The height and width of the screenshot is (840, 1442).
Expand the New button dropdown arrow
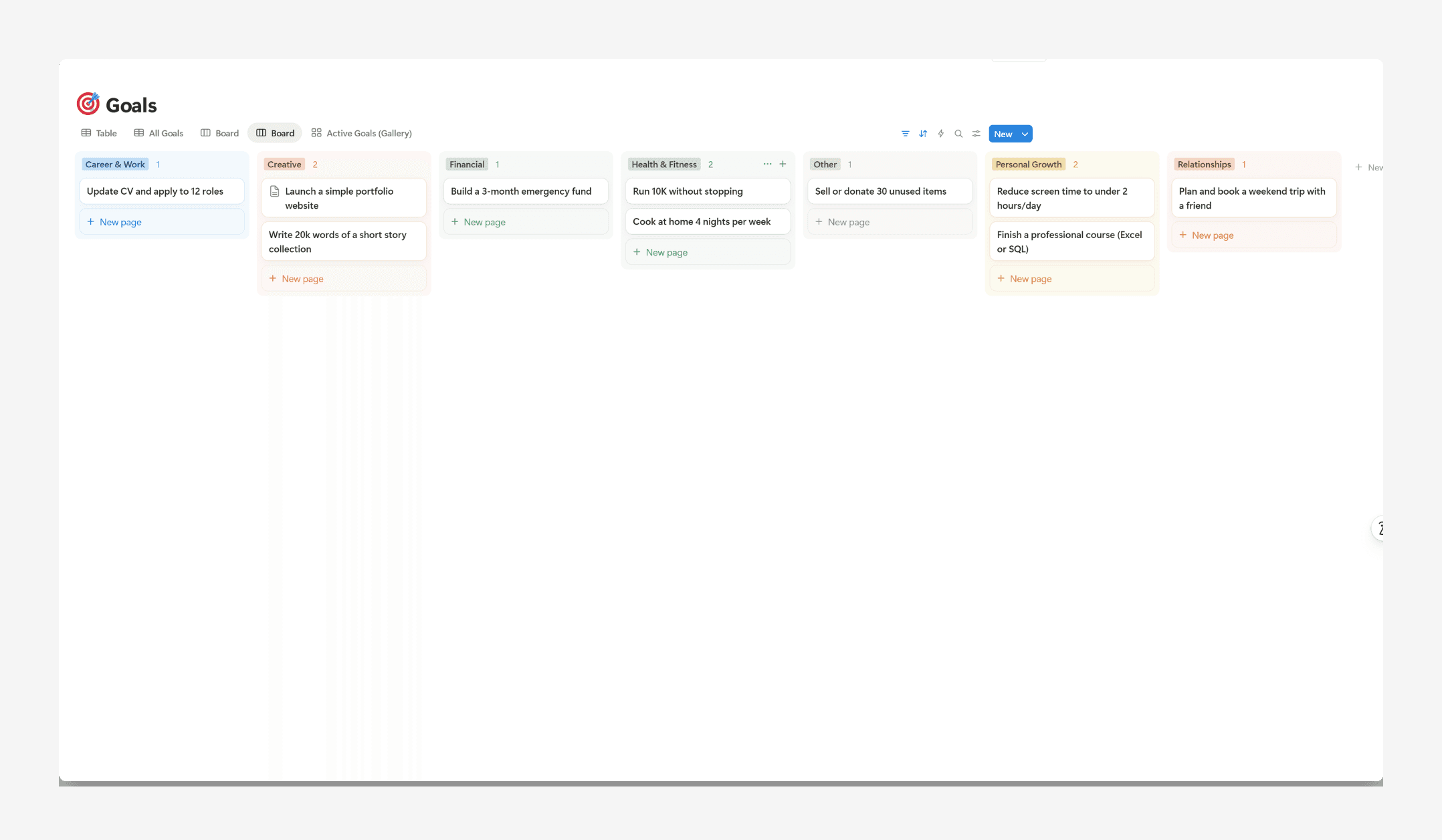(x=1025, y=134)
